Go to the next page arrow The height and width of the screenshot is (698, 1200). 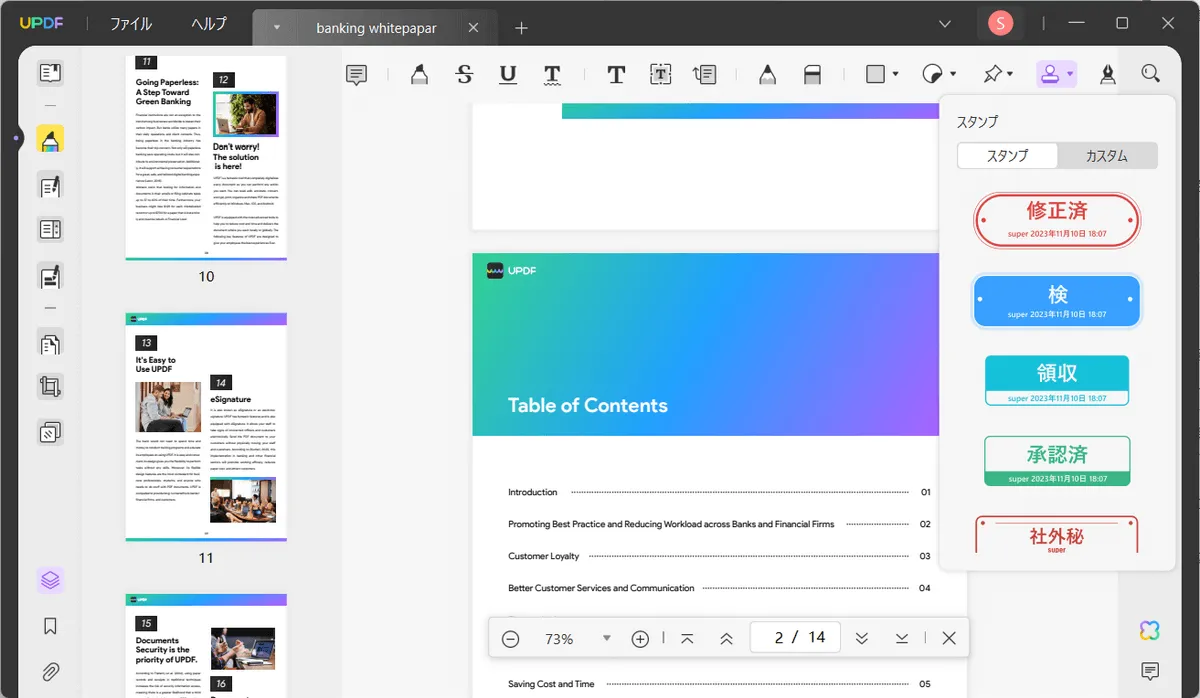pos(862,638)
